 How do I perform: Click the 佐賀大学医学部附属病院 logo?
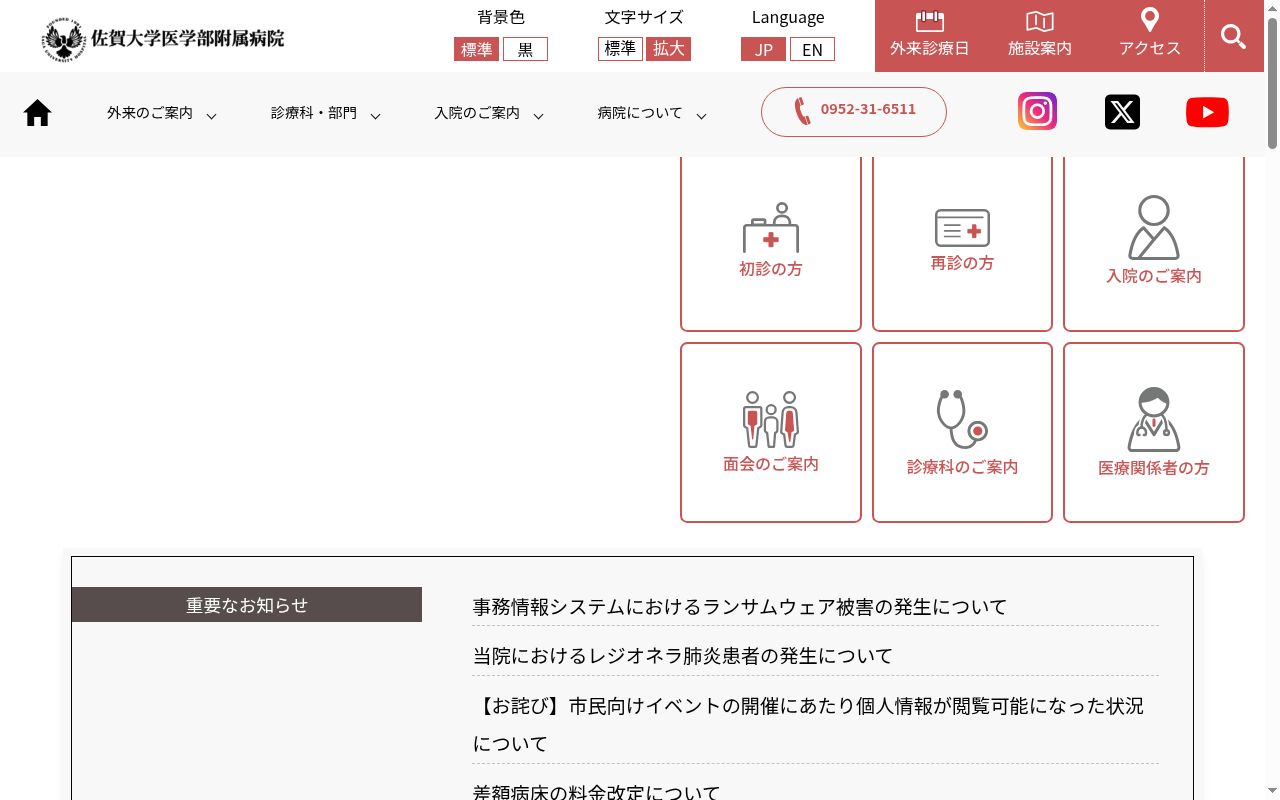pyautogui.click(x=163, y=40)
